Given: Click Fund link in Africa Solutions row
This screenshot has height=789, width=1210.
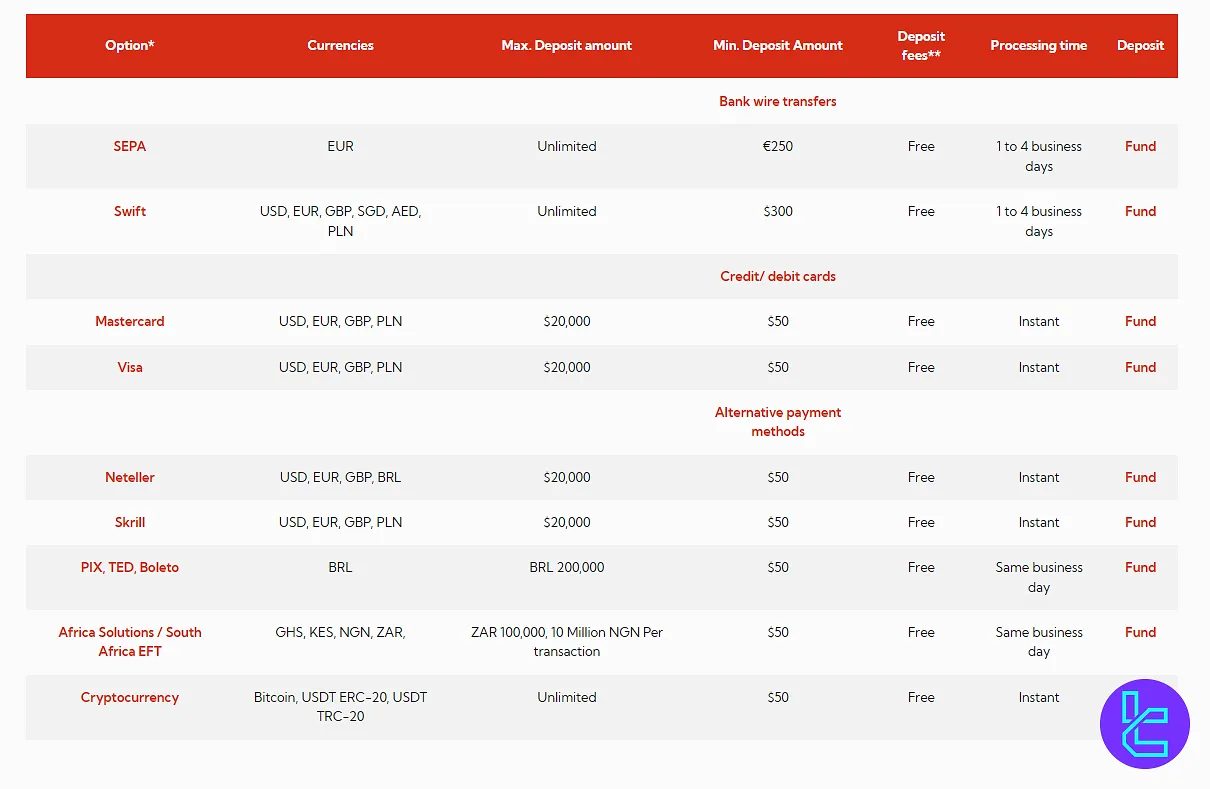Looking at the screenshot, I should tap(1140, 632).
